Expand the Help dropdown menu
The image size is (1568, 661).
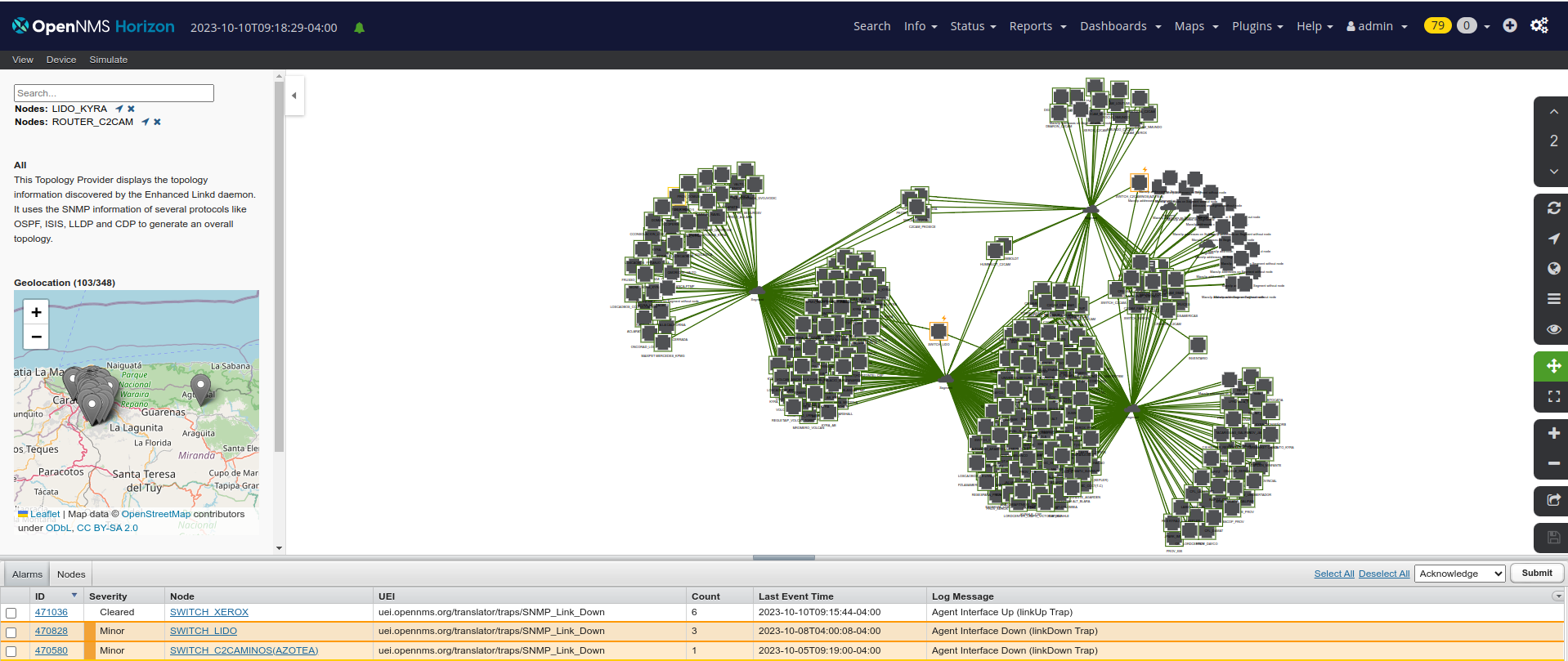[1315, 26]
